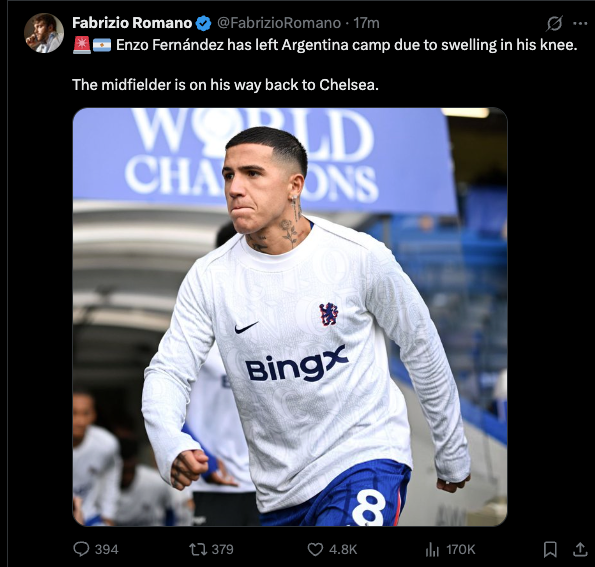This screenshot has width=595, height=567.
Task: Click the Fabrizio Romano display name
Action: (132, 23)
